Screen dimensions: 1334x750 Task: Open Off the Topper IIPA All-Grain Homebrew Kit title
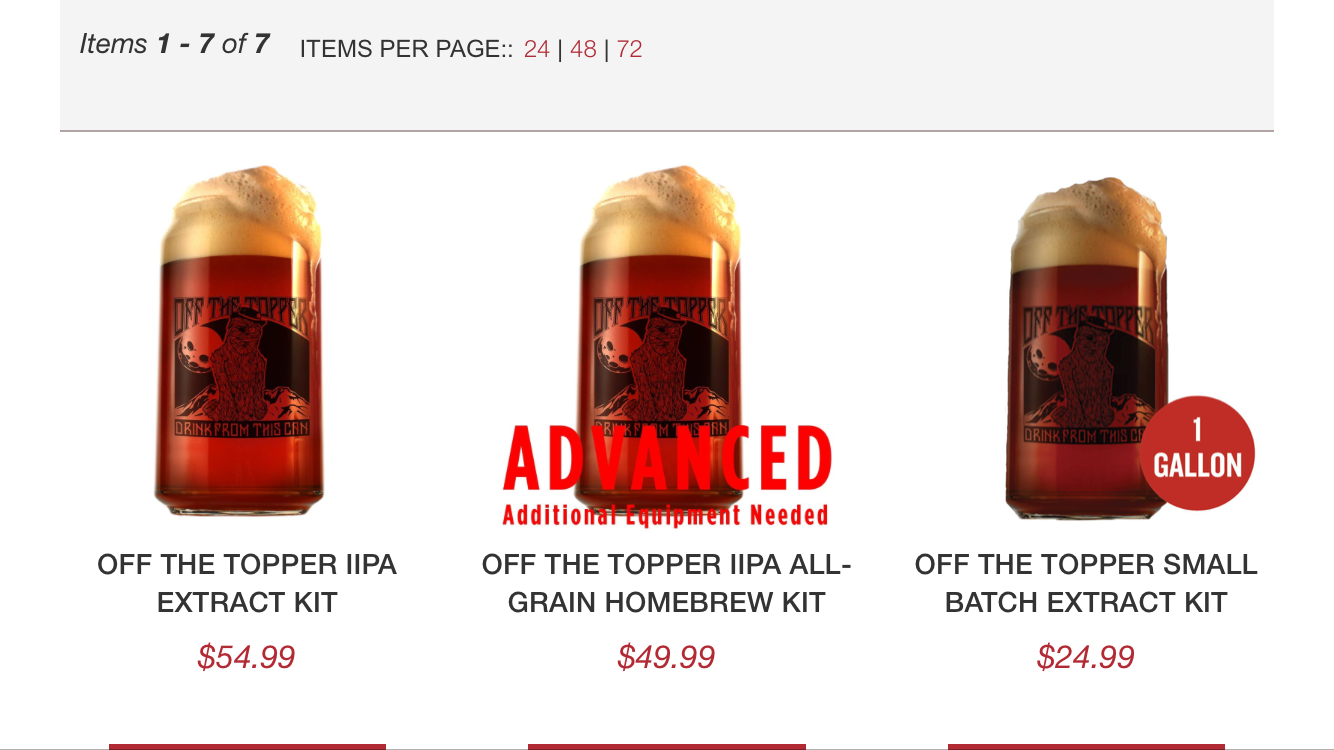point(666,584)
